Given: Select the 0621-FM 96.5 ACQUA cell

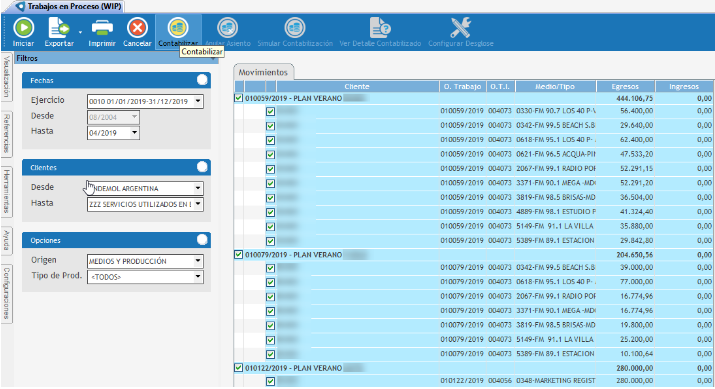Looking at the screenshot, I should tap(555, 154).
